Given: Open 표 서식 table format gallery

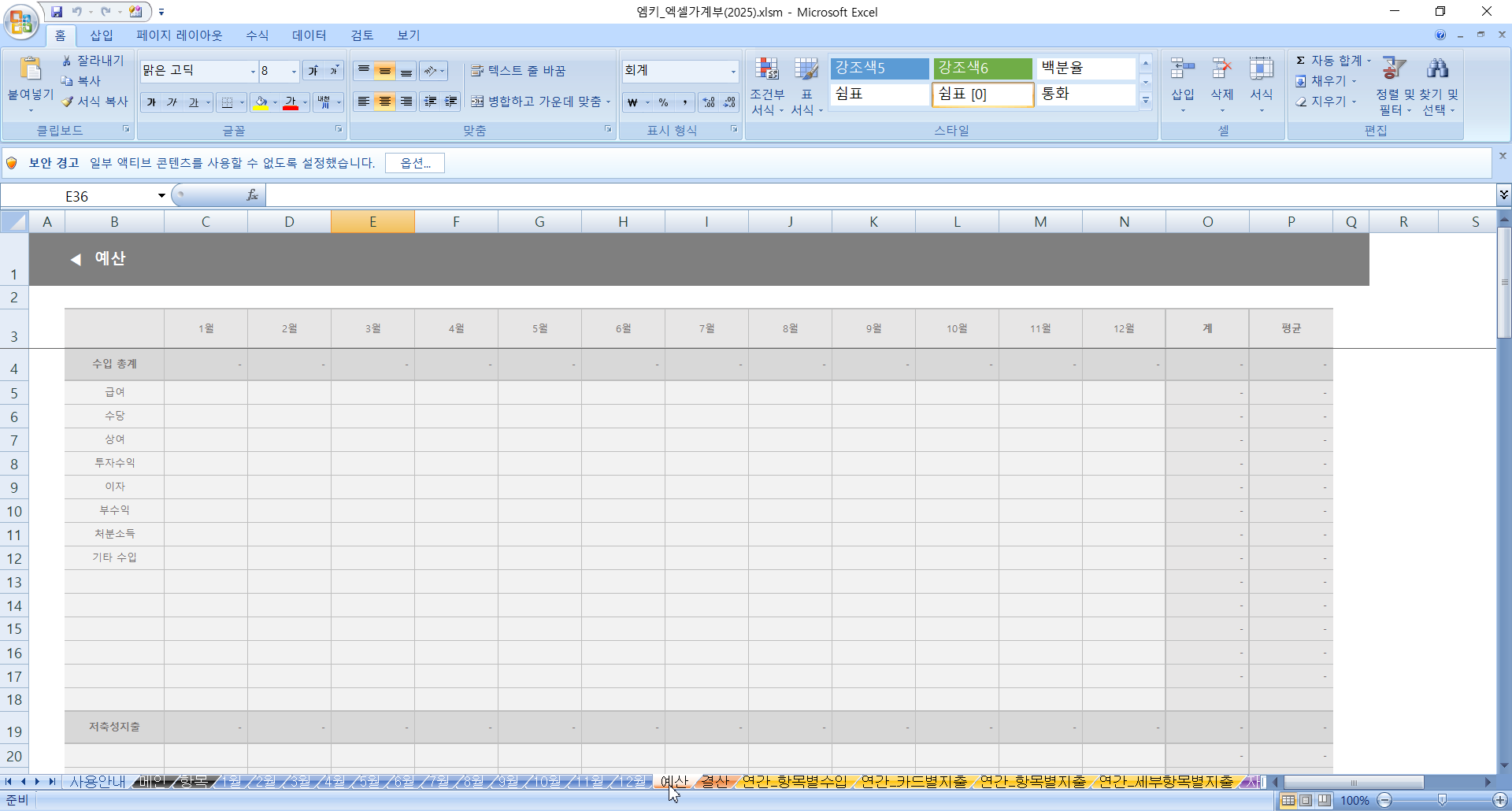Looking at the screenshot, I should 806,87.
